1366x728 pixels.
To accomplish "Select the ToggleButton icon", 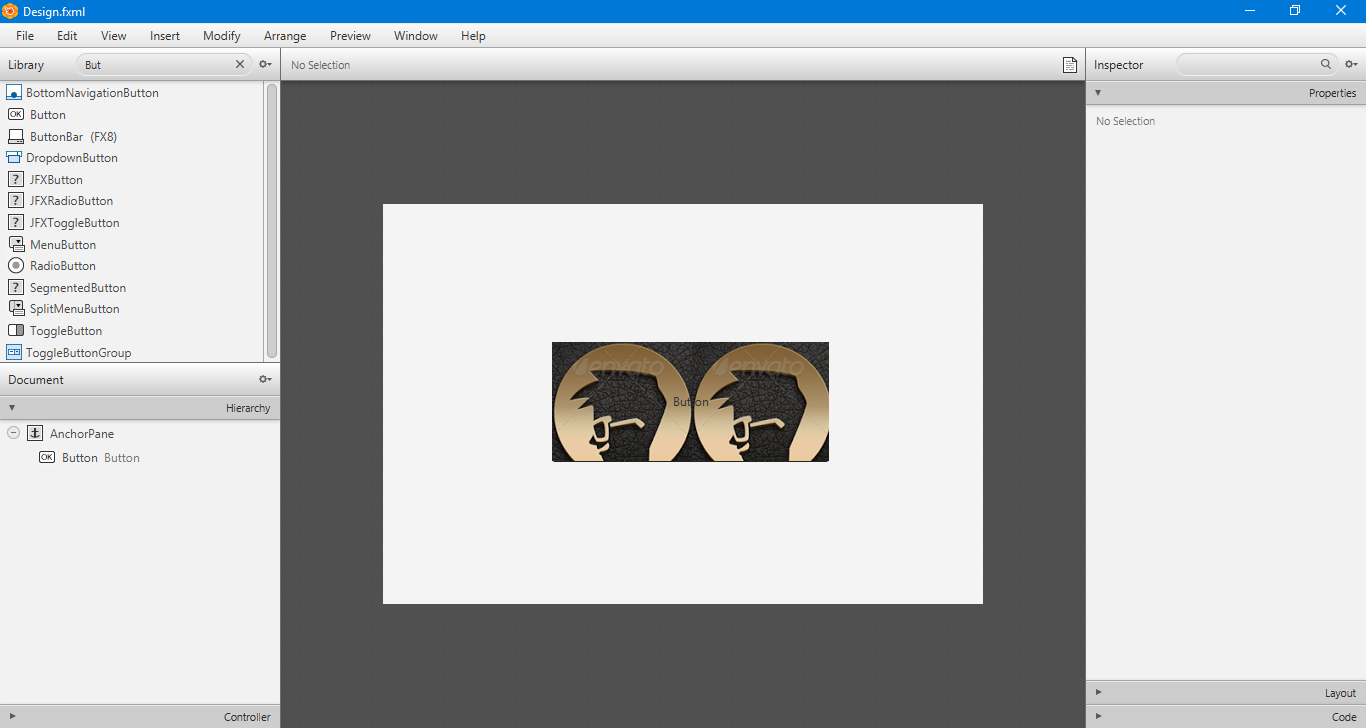I will point(15,331).
